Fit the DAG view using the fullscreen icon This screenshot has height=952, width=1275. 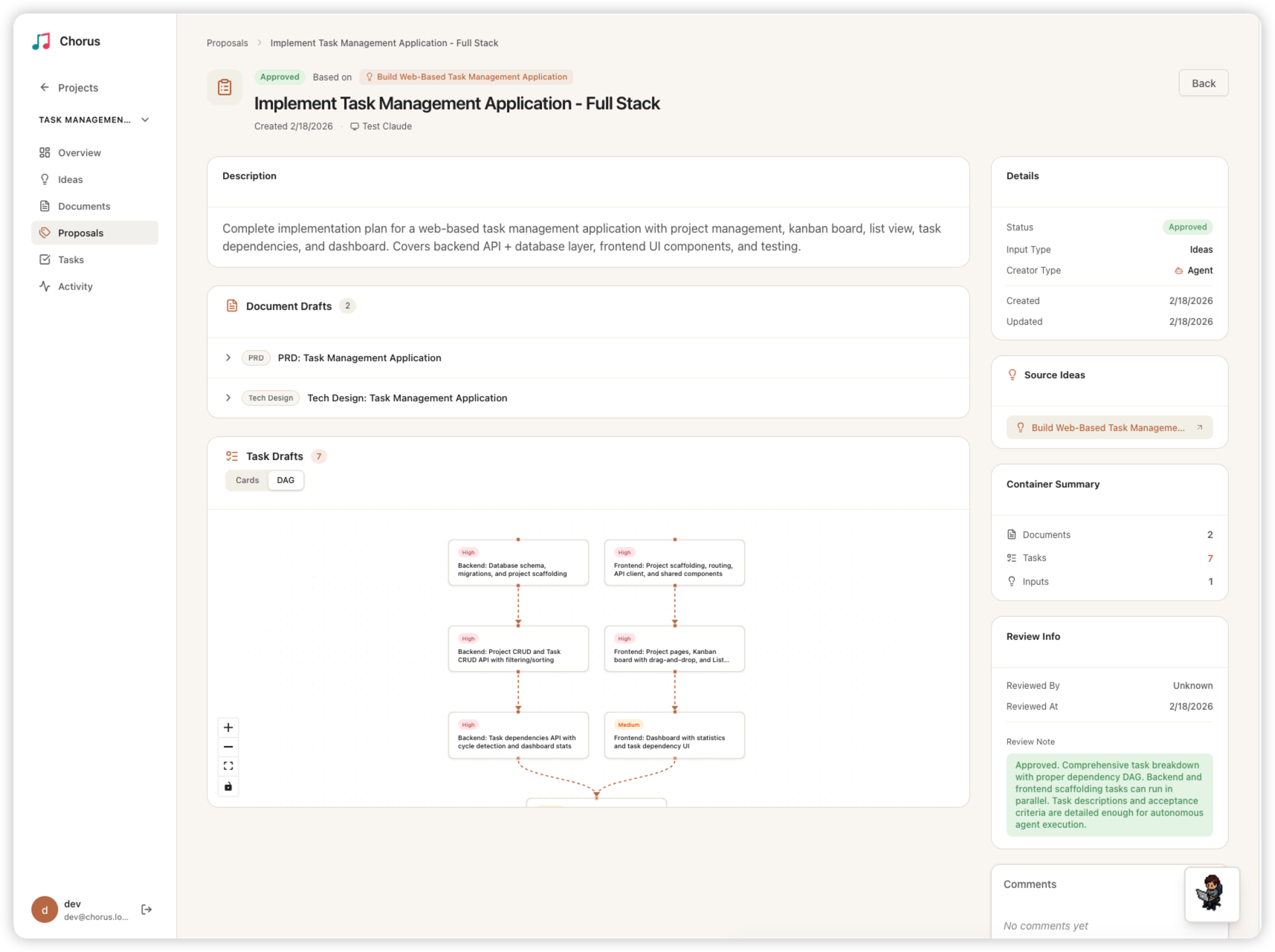228,765
